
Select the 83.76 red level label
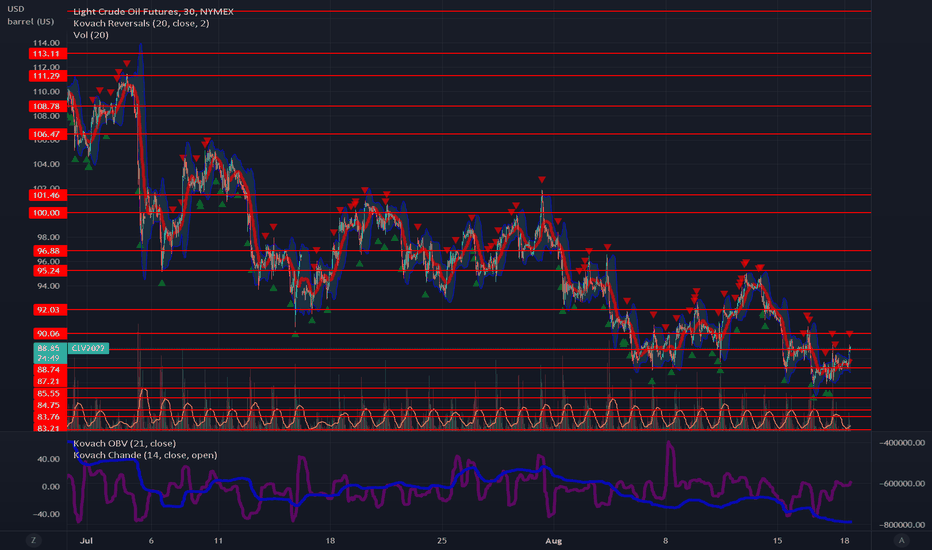click(50, 417)
